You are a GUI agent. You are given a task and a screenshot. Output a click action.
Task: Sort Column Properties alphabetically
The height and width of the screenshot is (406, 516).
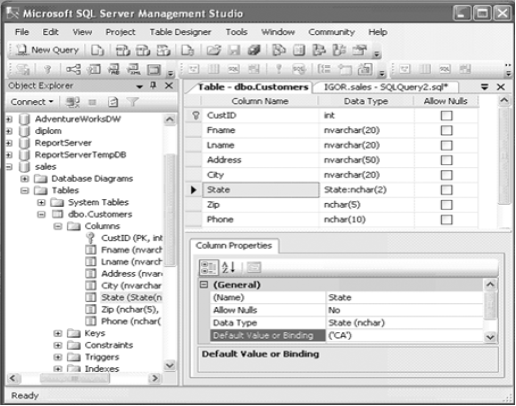pyautogui.click(x=229, y=267)
